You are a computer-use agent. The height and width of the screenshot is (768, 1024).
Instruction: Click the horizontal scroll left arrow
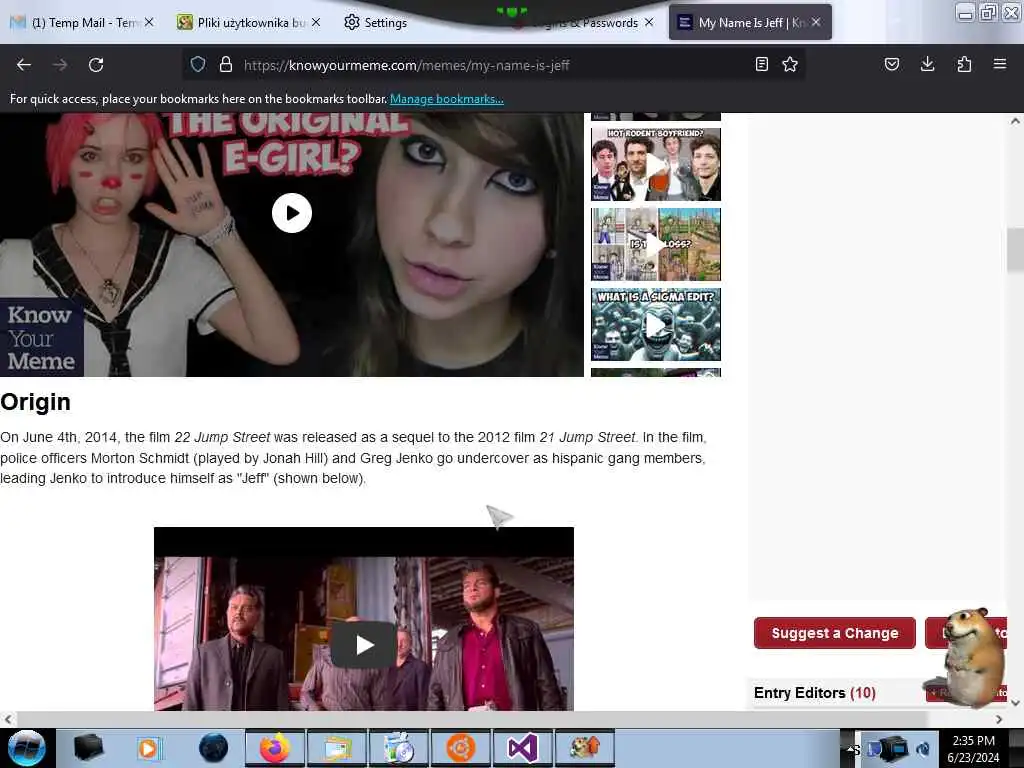(x=7, y=719)
